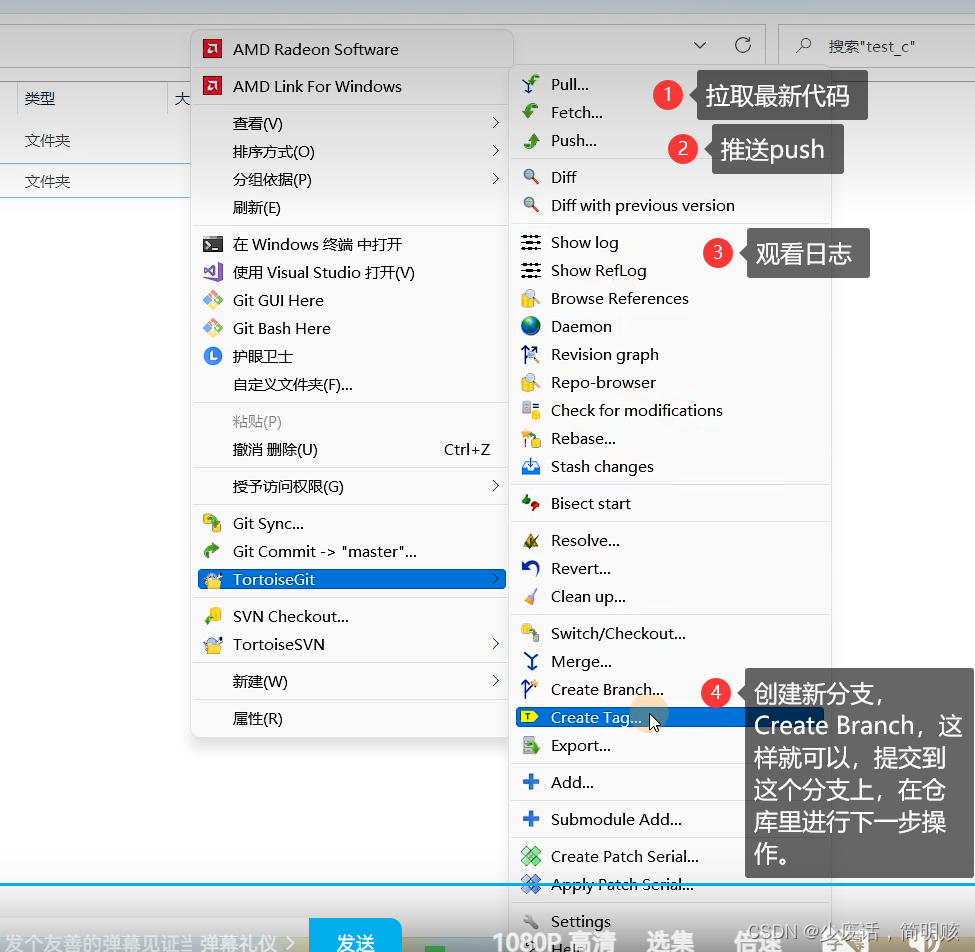The height and width of the screenshot is (952, 975).
Task: Click the Diff magnifier icon
Action: click(530, 177)
